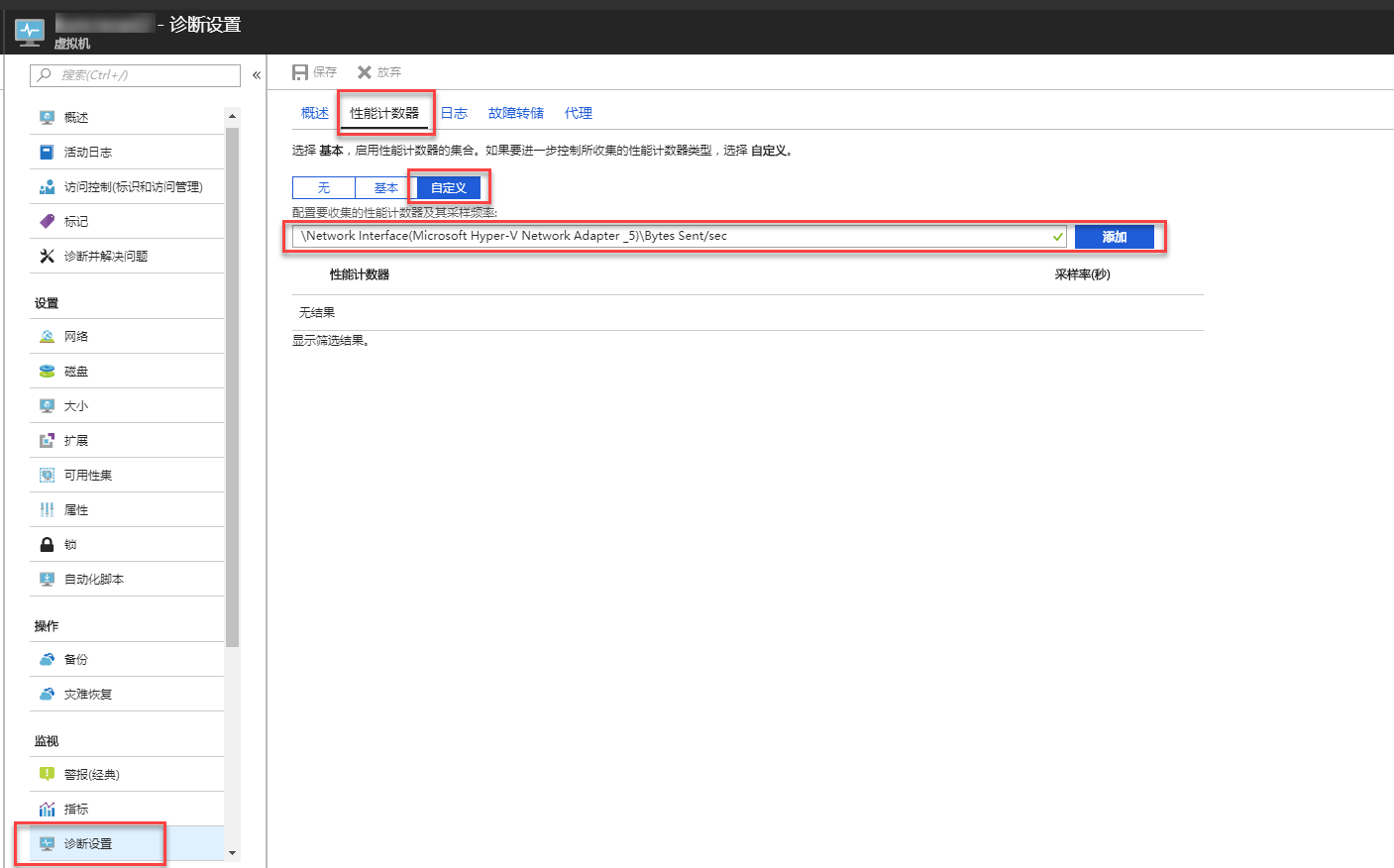1394x868 pixels.
Task: Select the Basic option toggle
Action: (x=385, y=187)
